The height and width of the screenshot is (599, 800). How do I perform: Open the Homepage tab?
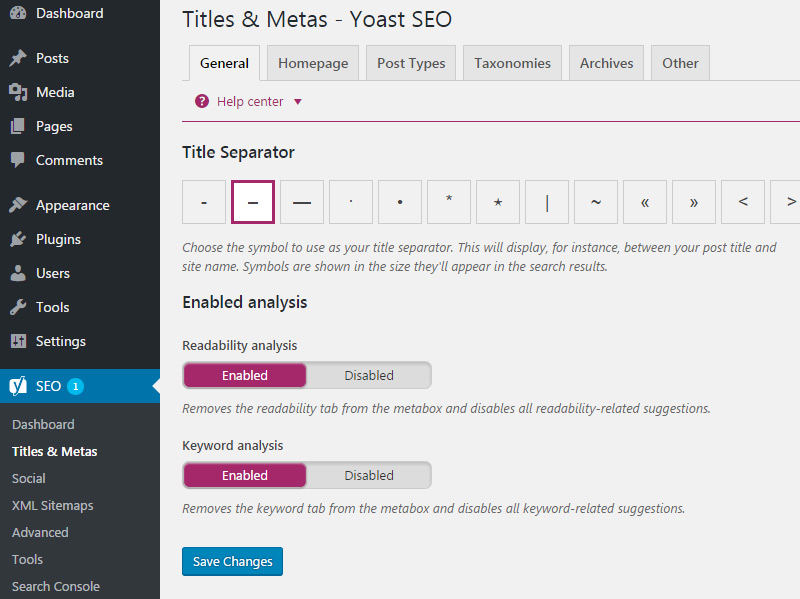pyautogui.click(x=313, y=63)
